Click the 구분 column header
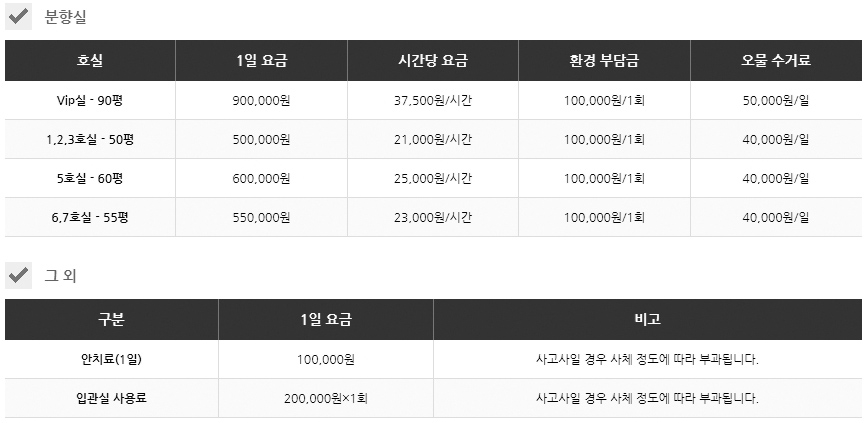Viewport: 868px width, 423px height. pos(112,320)
